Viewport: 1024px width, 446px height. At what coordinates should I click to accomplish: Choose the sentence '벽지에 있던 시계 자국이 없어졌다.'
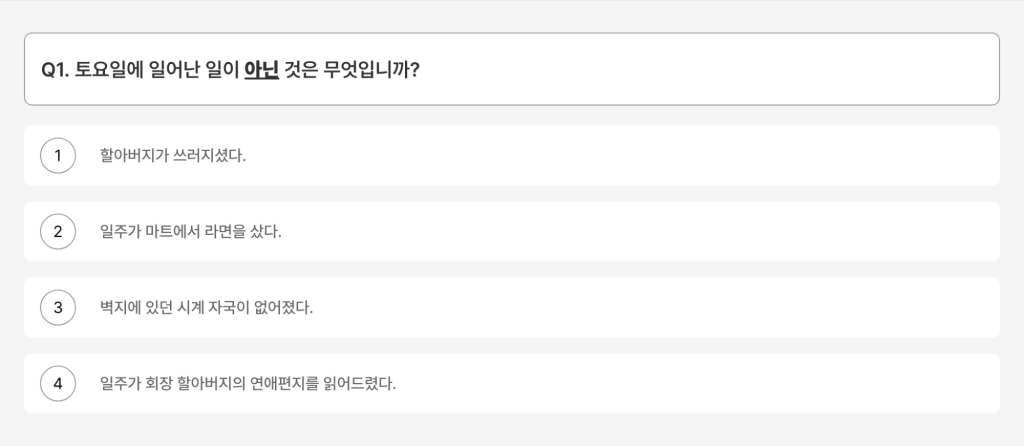click(206, 307)
